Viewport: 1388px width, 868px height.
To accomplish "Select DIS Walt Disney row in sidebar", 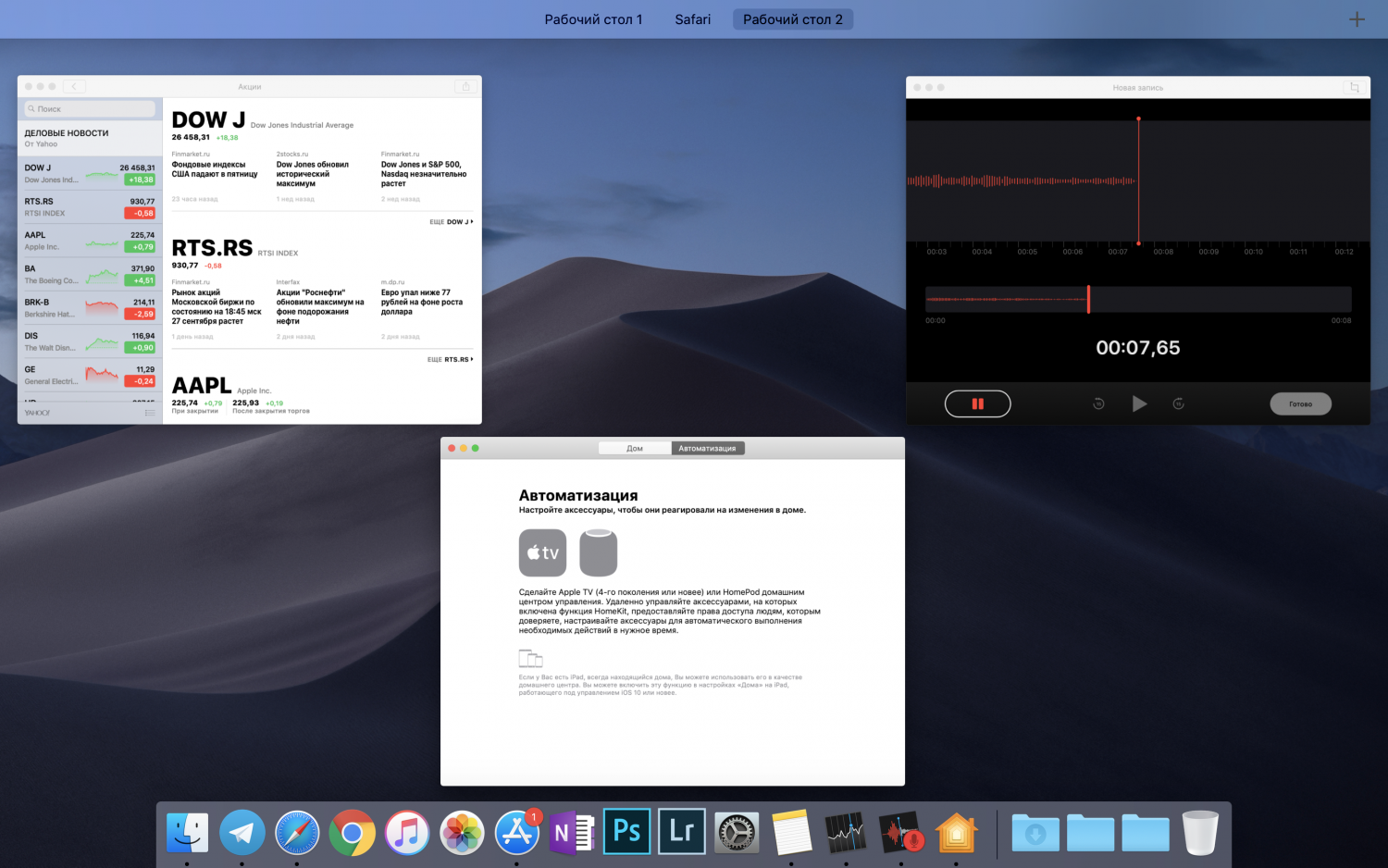I will point(90,341).
